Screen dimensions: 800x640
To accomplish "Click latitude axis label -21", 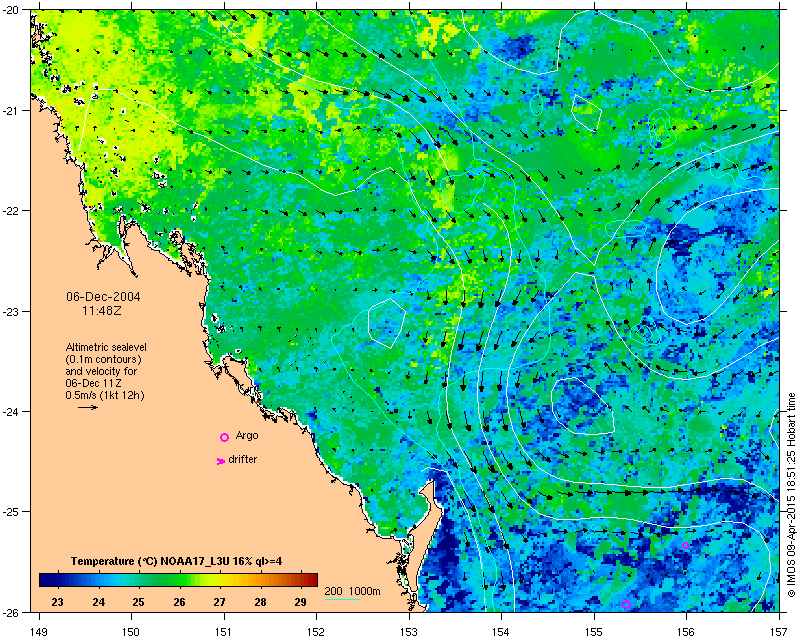I will point(11,110).
